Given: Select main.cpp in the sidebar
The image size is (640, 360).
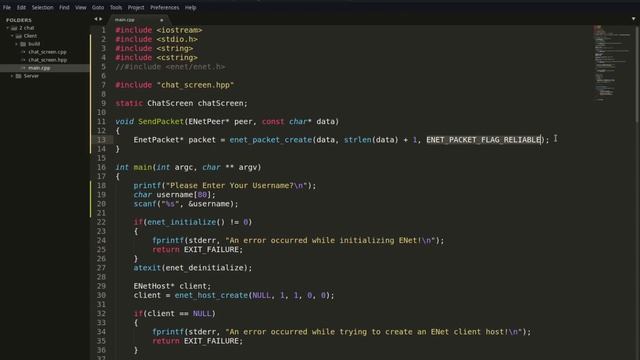Looking at the screenshot, I should pyautogui.click(x=39, y=68).
